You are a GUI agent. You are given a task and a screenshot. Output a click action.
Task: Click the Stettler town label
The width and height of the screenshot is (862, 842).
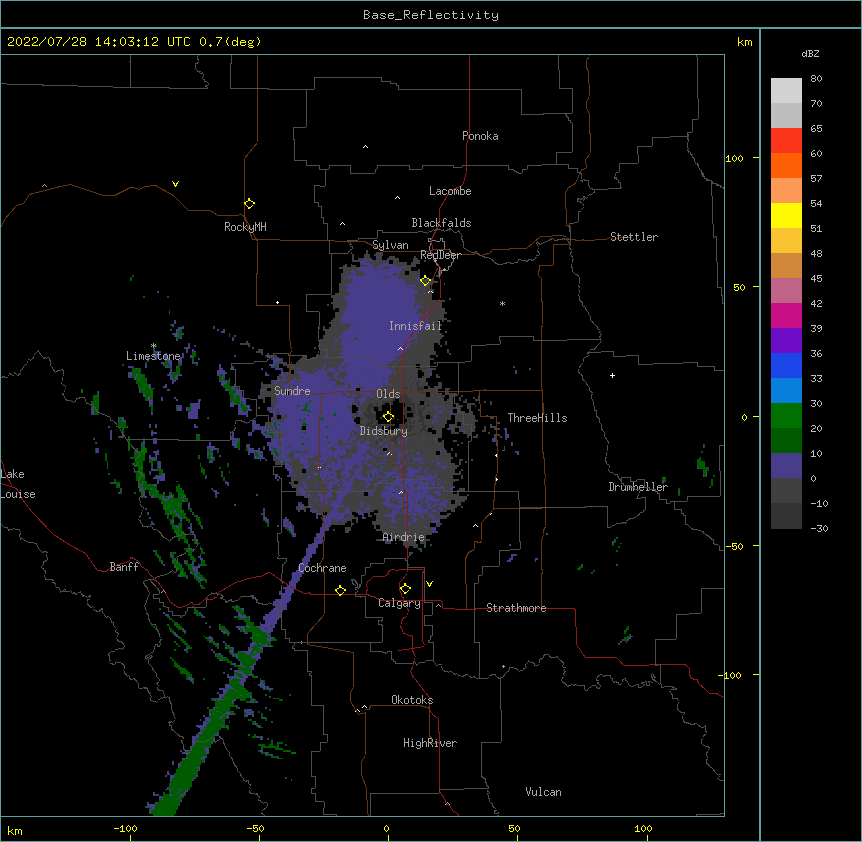pos(634,237)
